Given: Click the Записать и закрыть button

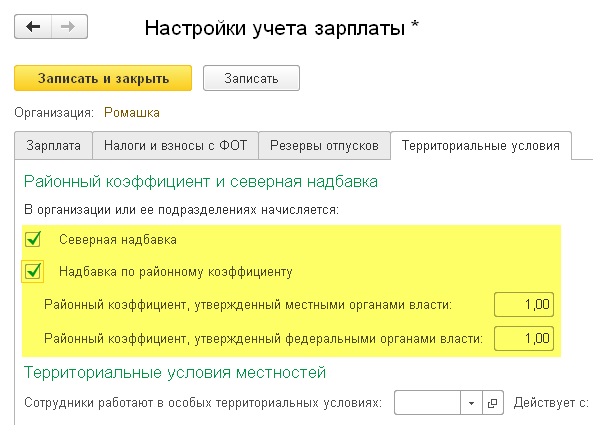Looking at the screenshot, I should (103, 78).
